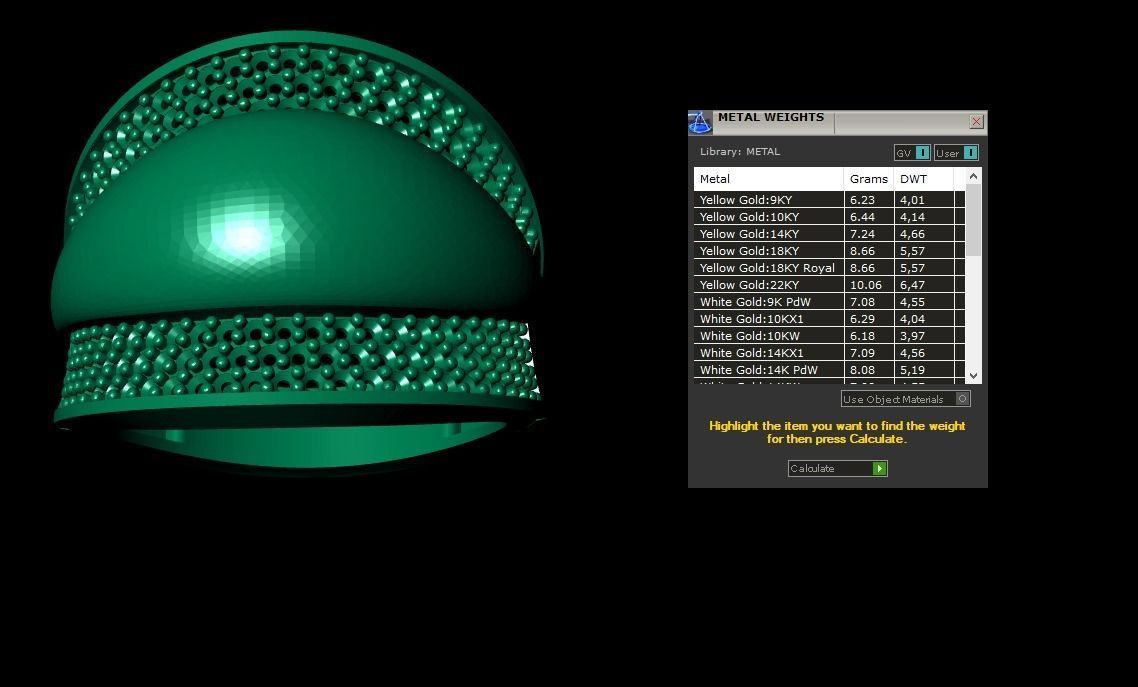Screen dimensions: 1138x687
Task: Select the Yellow Gold:18KY Royal row
Action: tap(829, 268)
